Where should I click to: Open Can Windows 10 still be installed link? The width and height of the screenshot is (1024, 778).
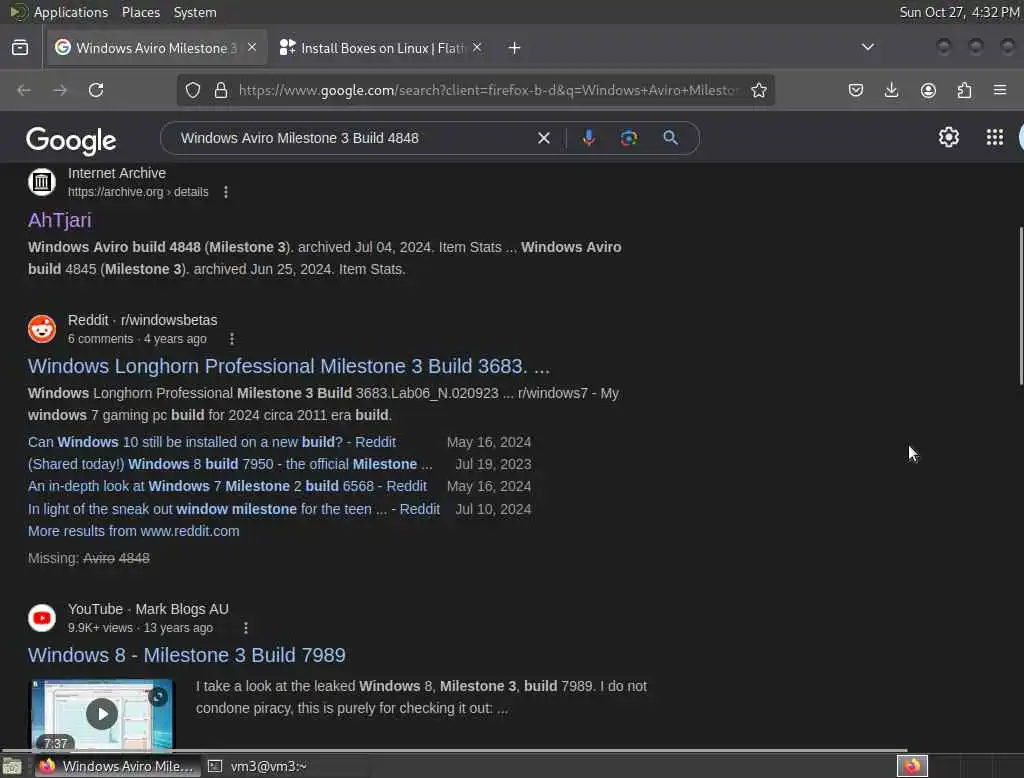coord(212,442)
